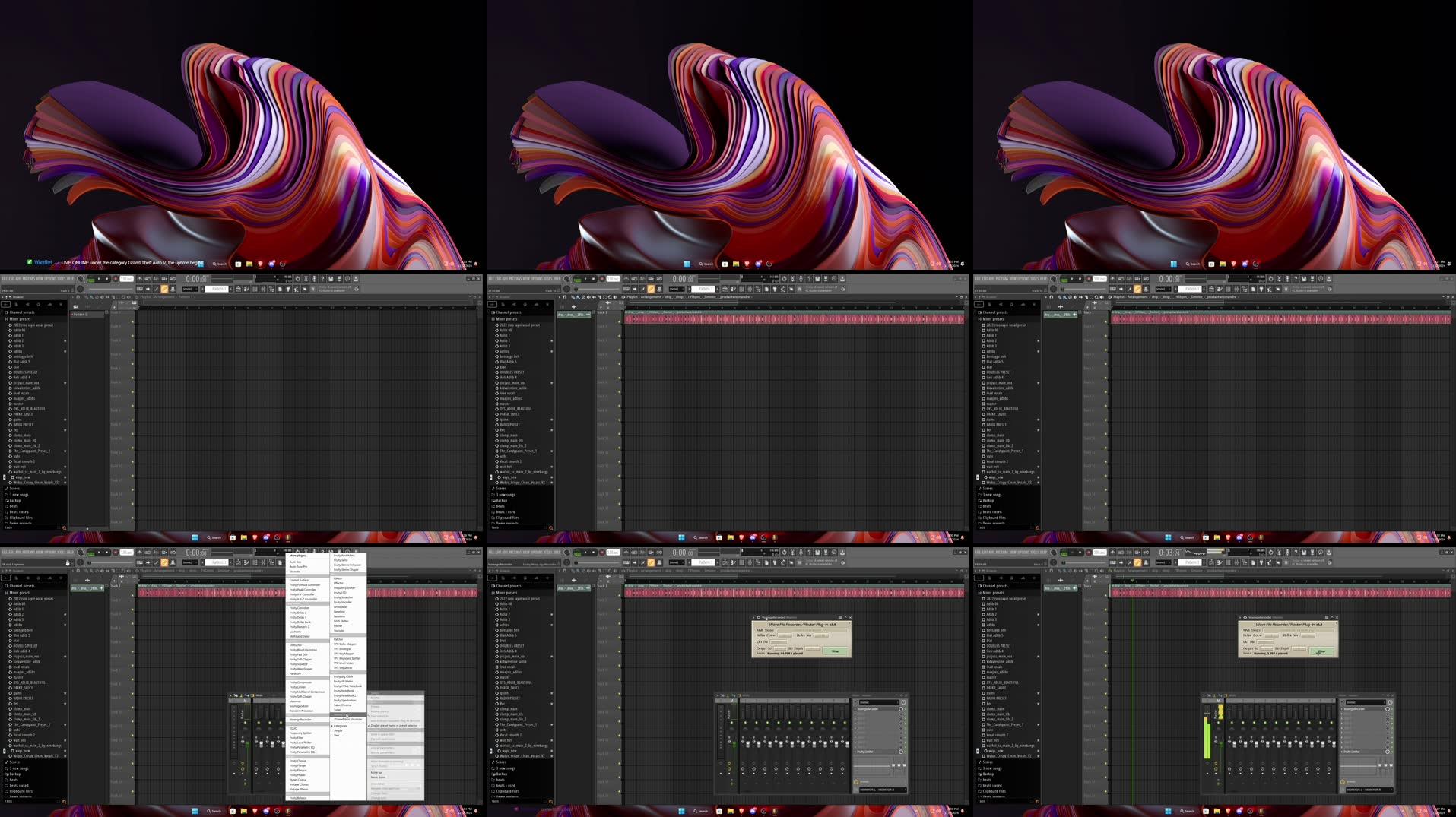Open mixer preset '(none)' dropdown above green-meter mixer slots

tap(1366, 702)
